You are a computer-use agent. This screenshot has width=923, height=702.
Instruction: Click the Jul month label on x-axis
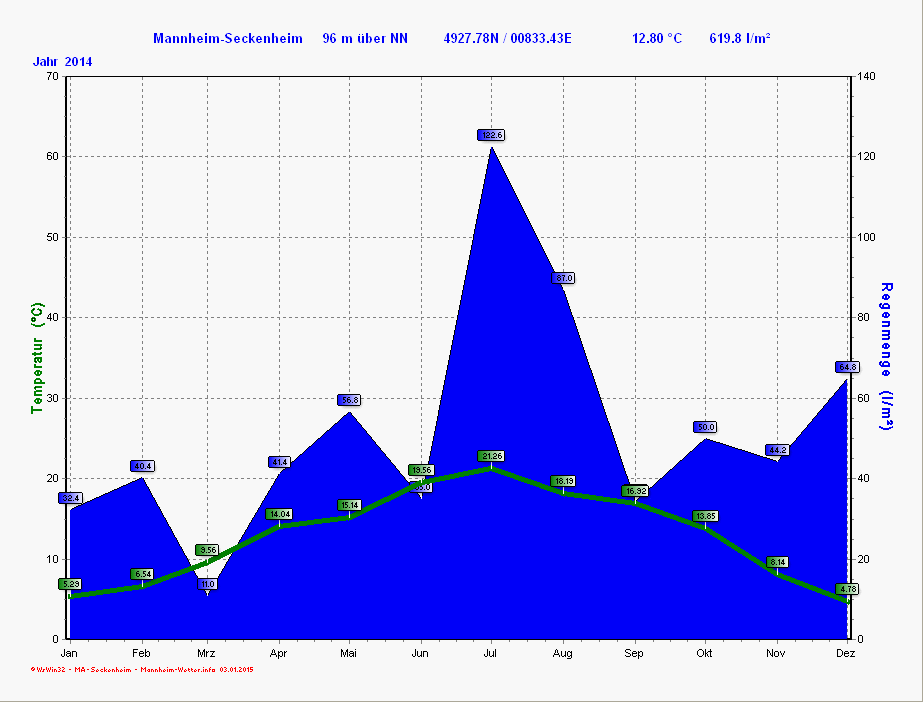(491, 653)
